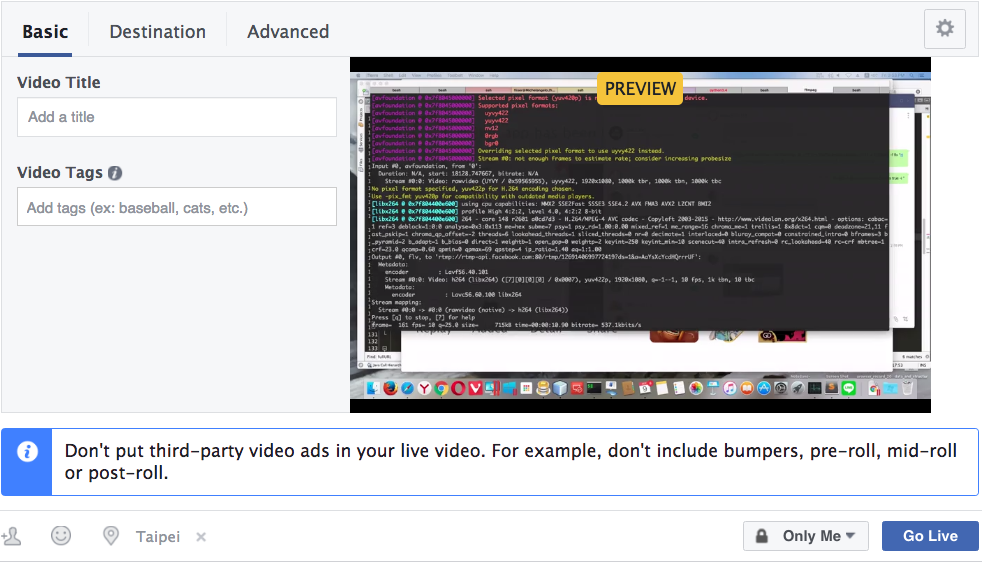Tag people with the person-plus icon

11,536
